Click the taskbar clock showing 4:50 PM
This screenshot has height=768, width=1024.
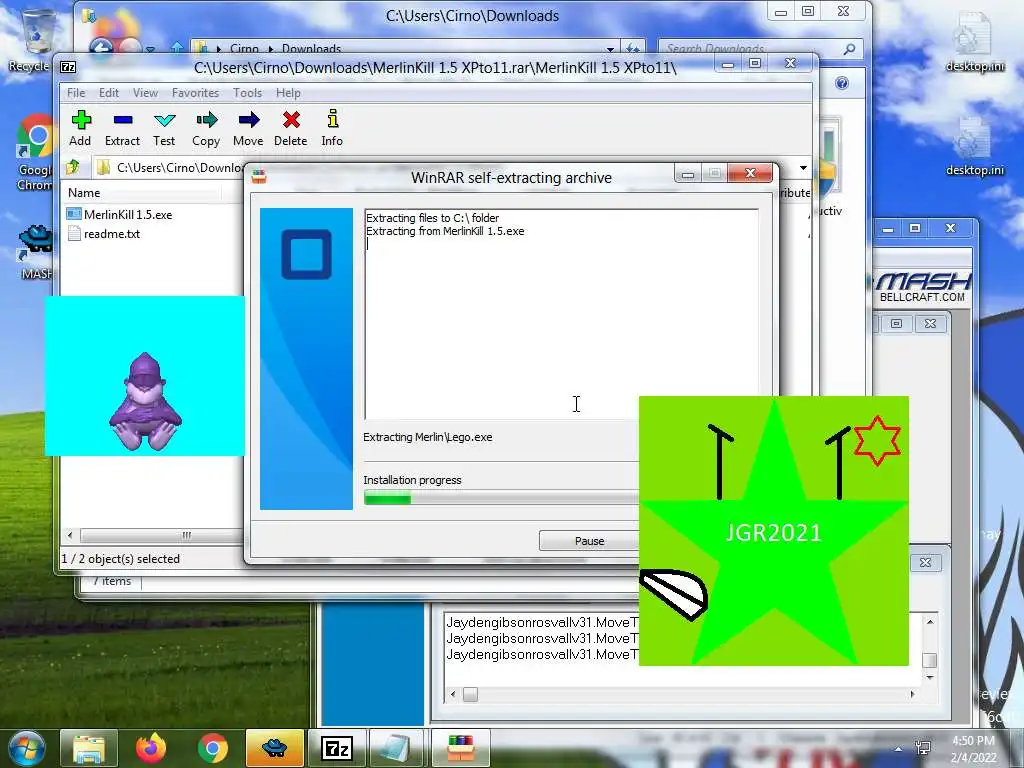click(x=973, y=749)
